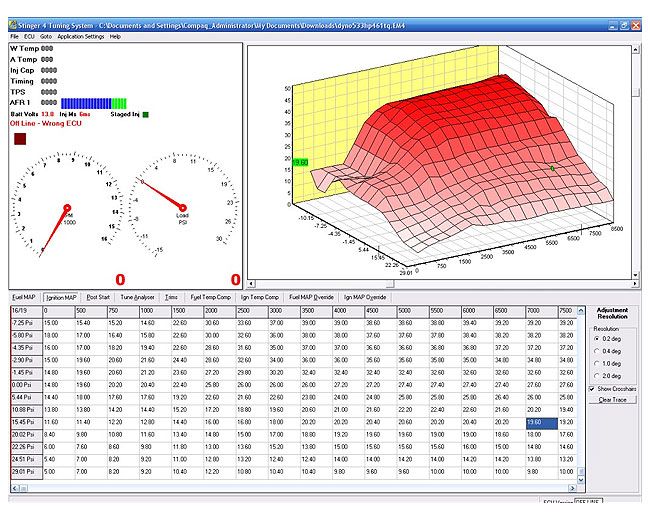Image resolution: width=650 pixels, height=520 pixels.
Task: Click the table scroll down arrow
Action: (x=581, y=480)
